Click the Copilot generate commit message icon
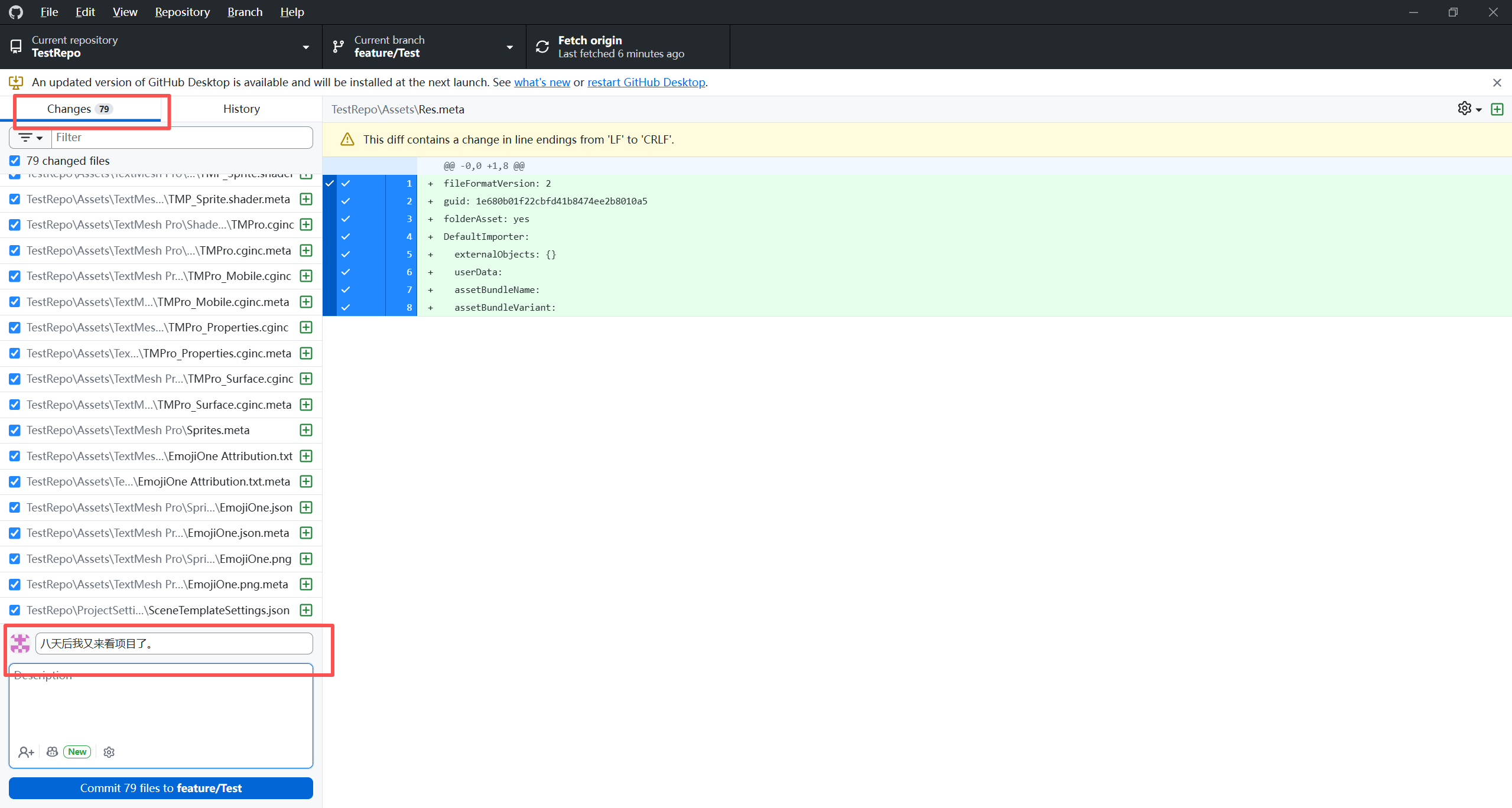1512x808 pixels. click(52, 752)
